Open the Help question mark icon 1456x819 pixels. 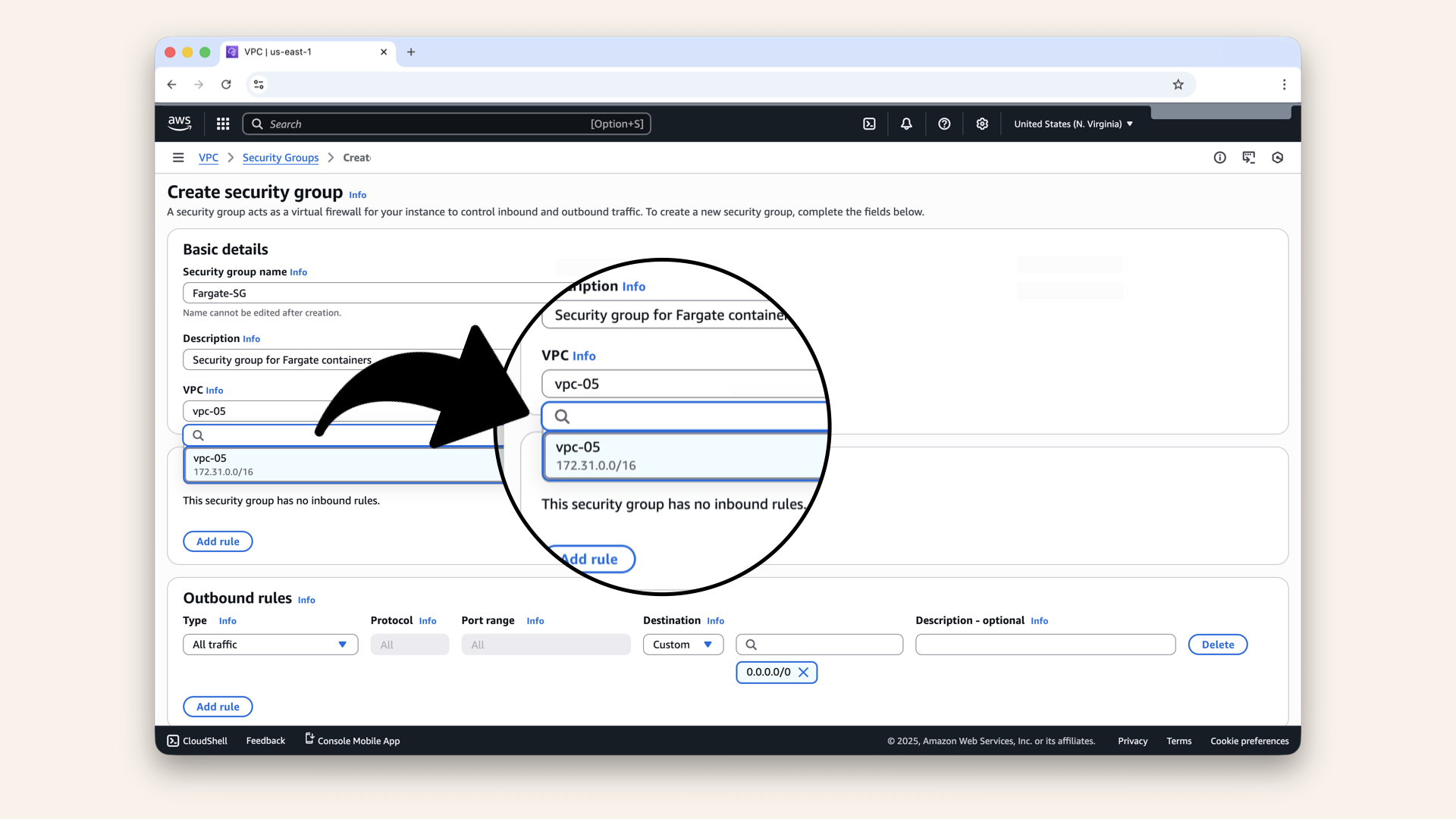point(944,124)
